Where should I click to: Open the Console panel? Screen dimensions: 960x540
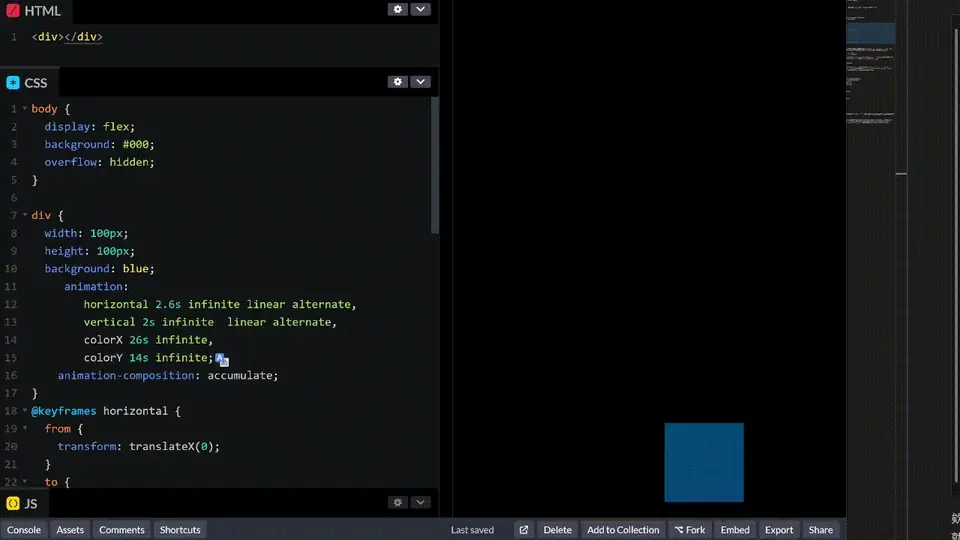pyautogui.click(x=24, y=530)
